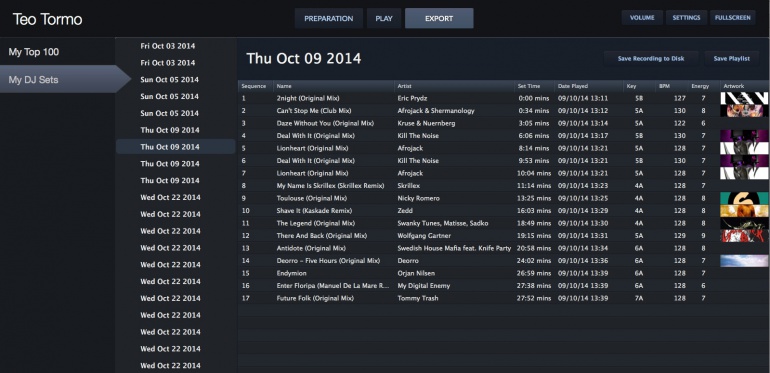
Task: Select track Can't Stop Me (Club Mix)
Action: (314, 111)
